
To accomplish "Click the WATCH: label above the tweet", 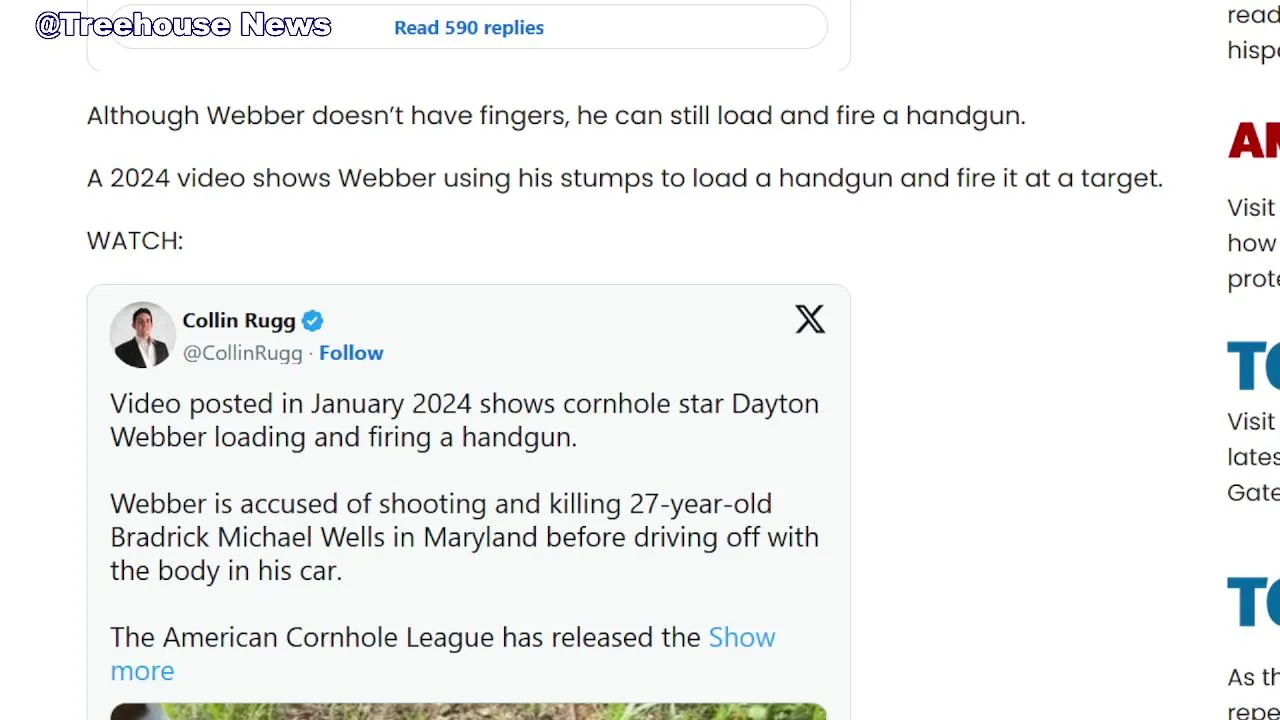I will click(x=135, y=241).
